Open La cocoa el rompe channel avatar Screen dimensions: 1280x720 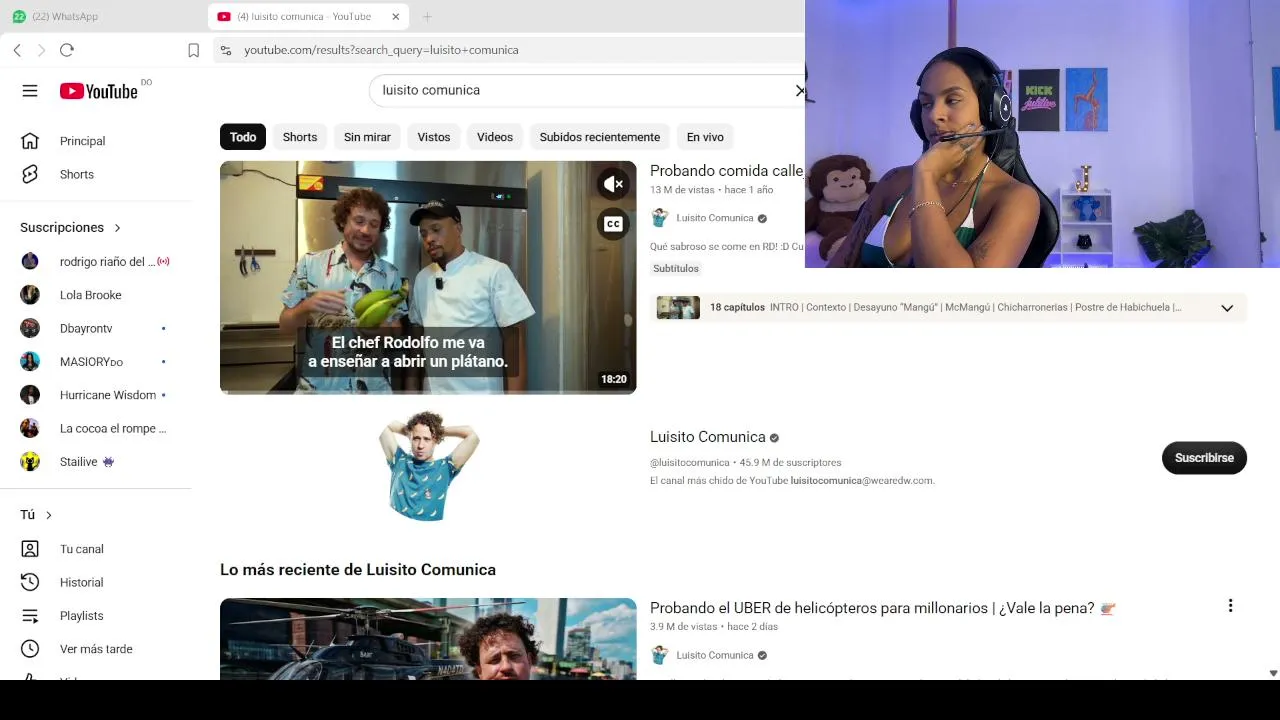(x=30, y=428)
